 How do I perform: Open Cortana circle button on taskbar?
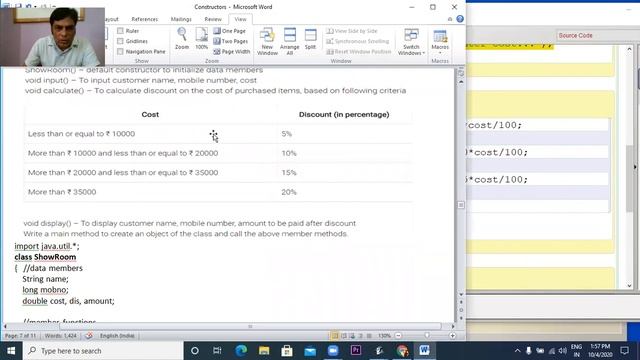pyautogui.click(x=195, y=351)
